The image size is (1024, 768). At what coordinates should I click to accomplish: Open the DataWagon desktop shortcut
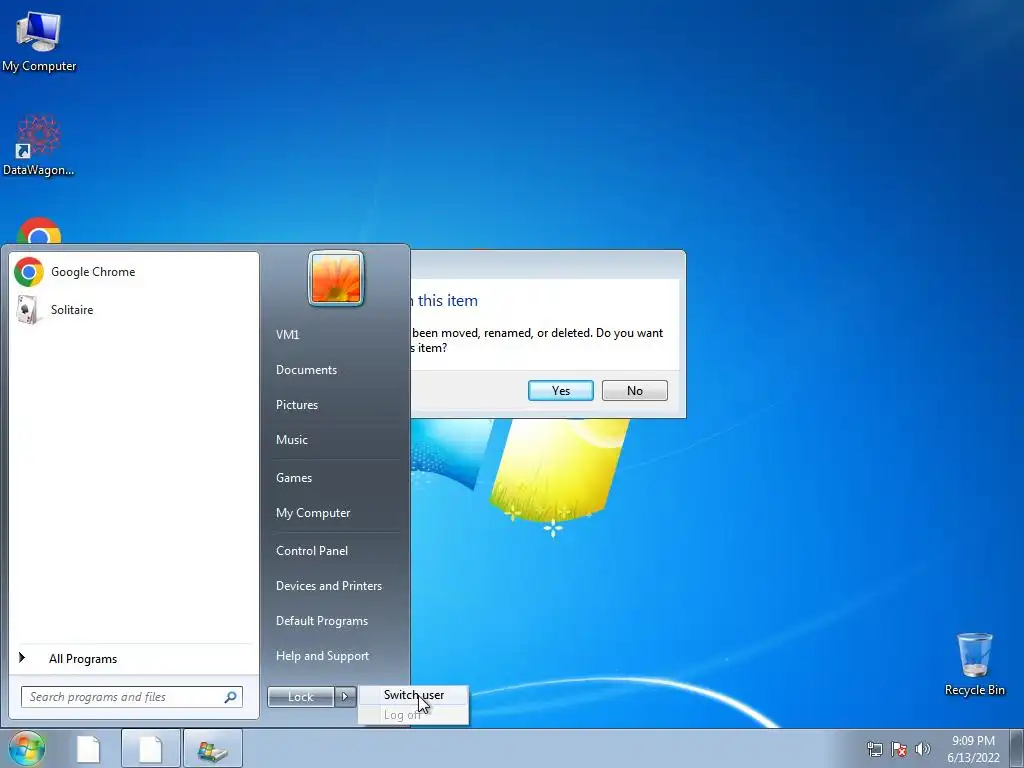[39, 146]
